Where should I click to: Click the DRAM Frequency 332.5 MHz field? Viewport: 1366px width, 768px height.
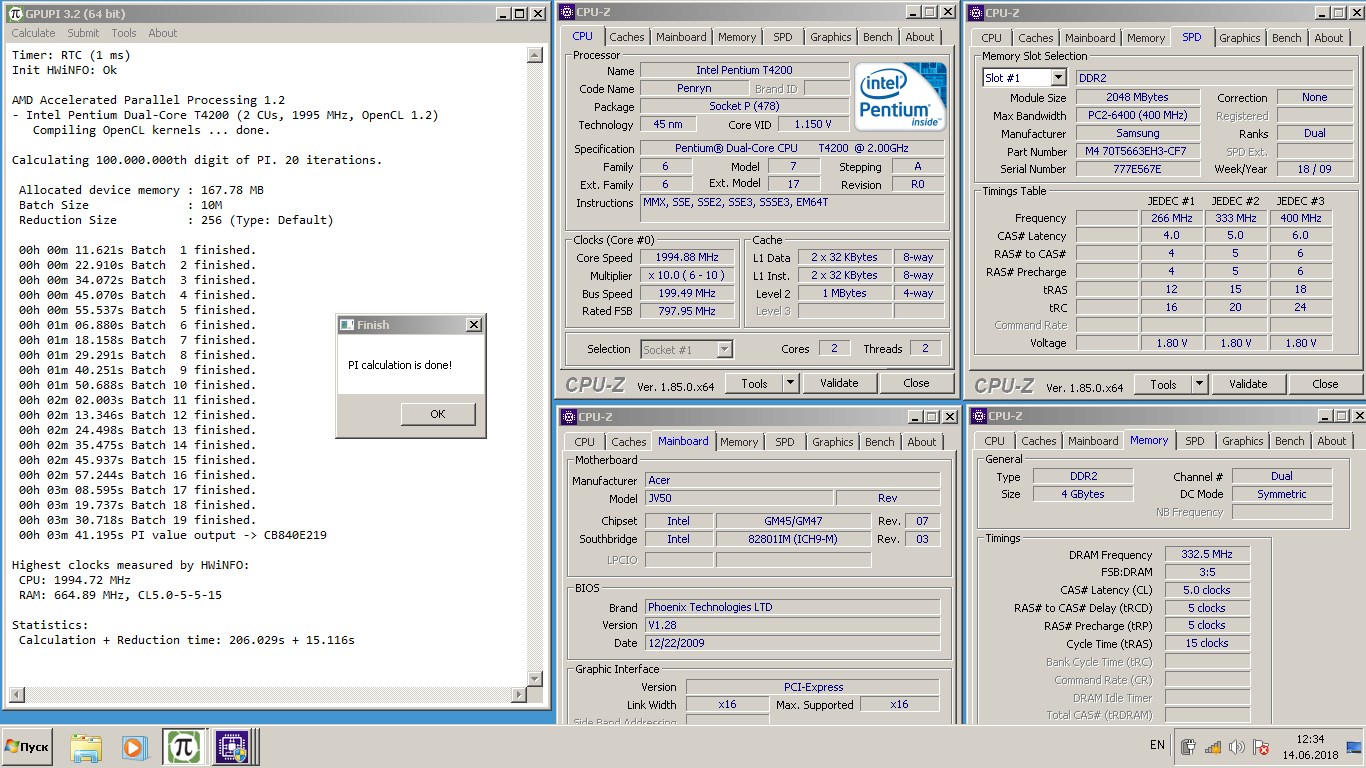pos(1207,555)
